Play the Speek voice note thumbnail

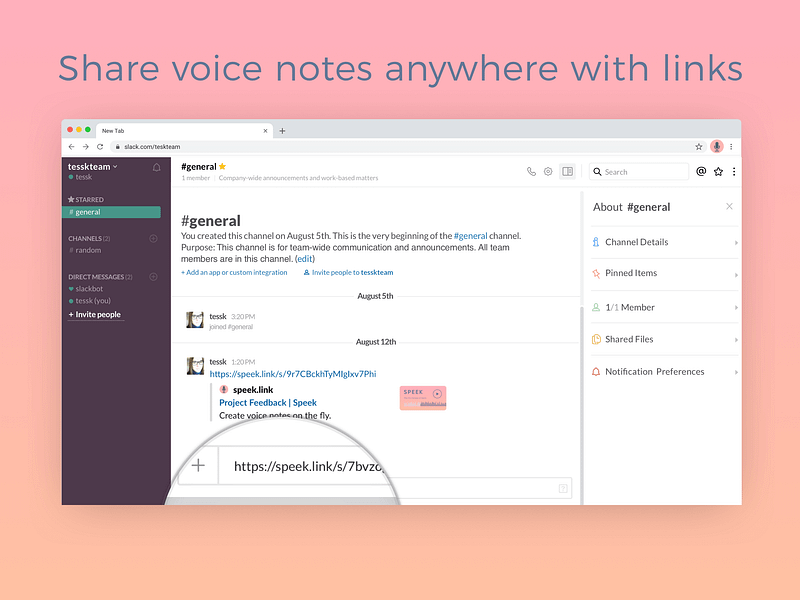[423, 398]
